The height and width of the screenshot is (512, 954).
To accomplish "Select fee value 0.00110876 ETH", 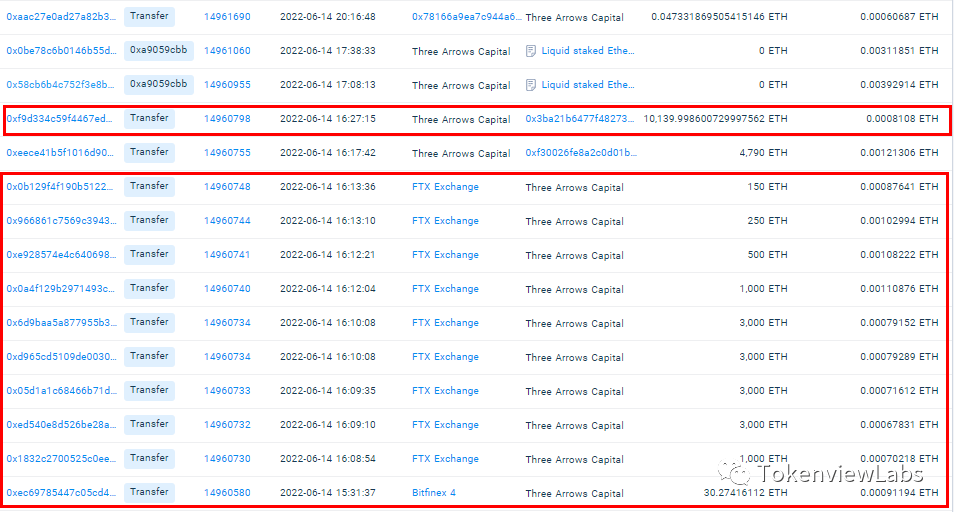I will (899, 289).
